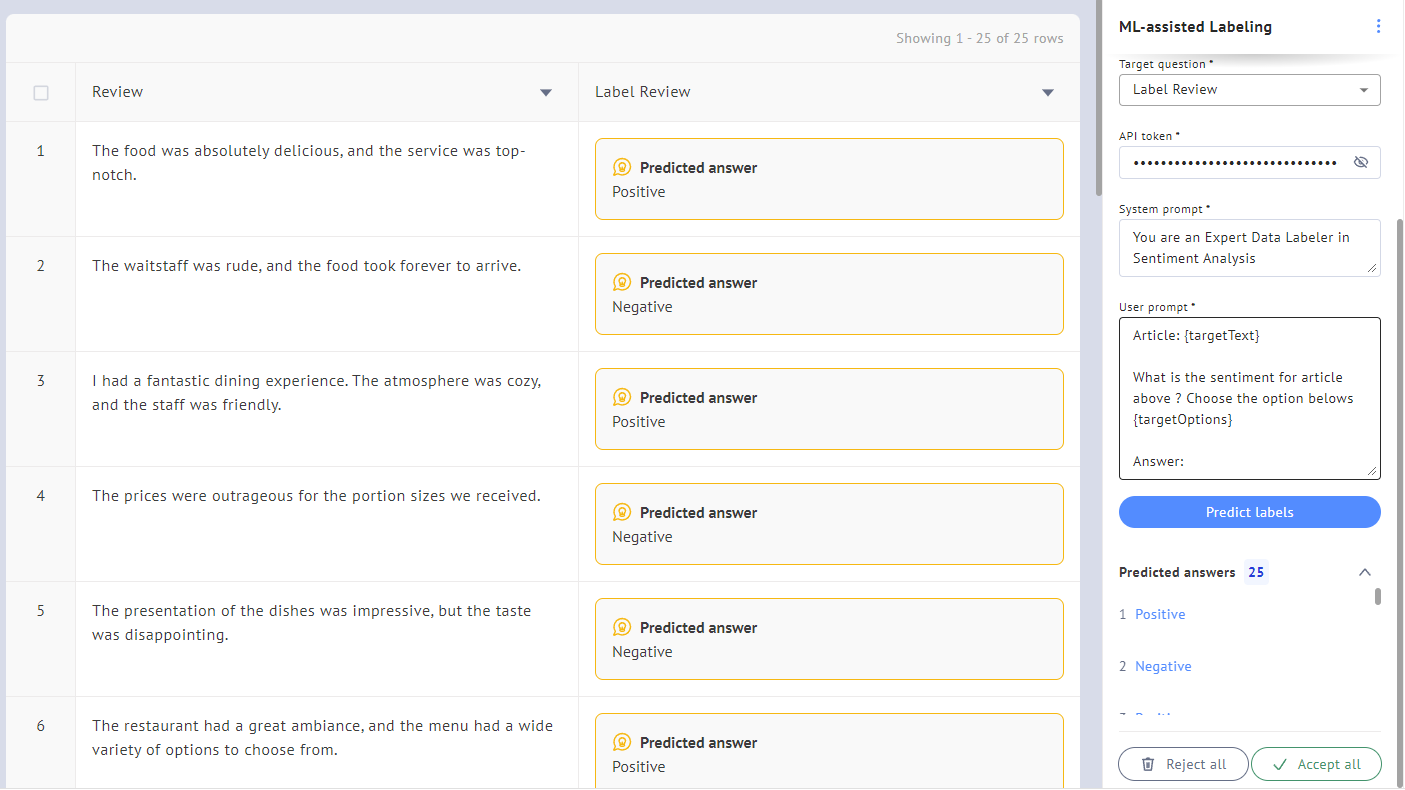This screenshot has width=1405, height=790.
Task: Open the Label Review column dropdown arrow
Action: coord(1048,93)
